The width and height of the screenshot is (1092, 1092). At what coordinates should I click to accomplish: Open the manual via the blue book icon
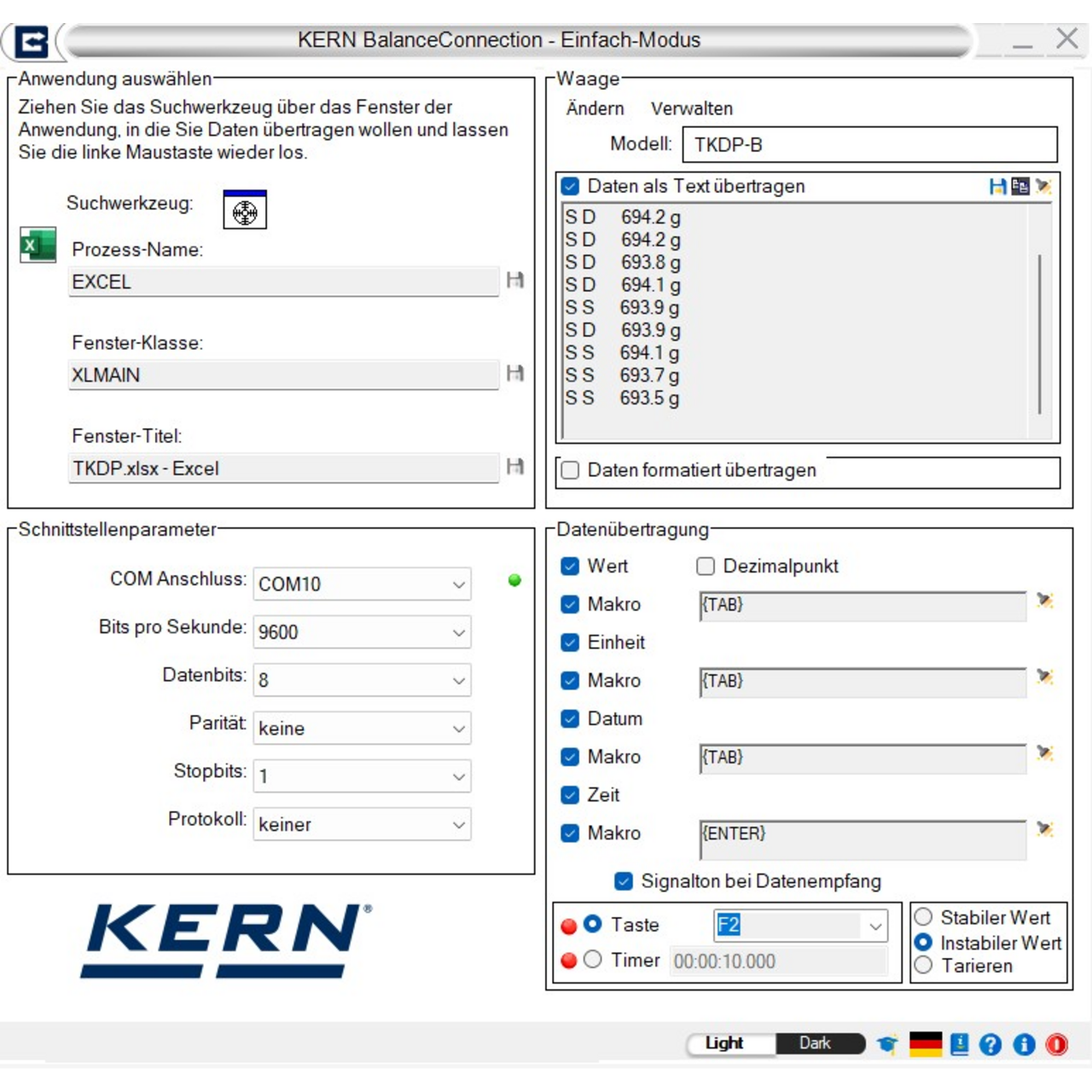click(x=961, y=1043)
